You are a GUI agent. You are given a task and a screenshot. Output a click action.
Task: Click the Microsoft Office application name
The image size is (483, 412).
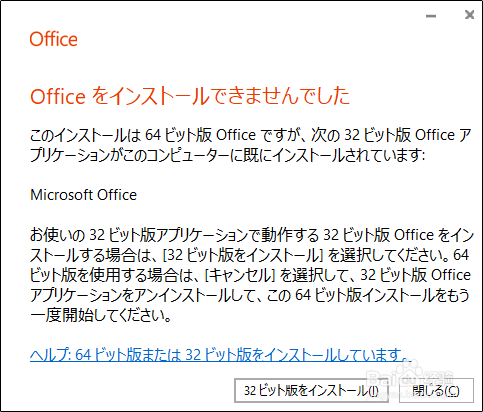(84, 195)
